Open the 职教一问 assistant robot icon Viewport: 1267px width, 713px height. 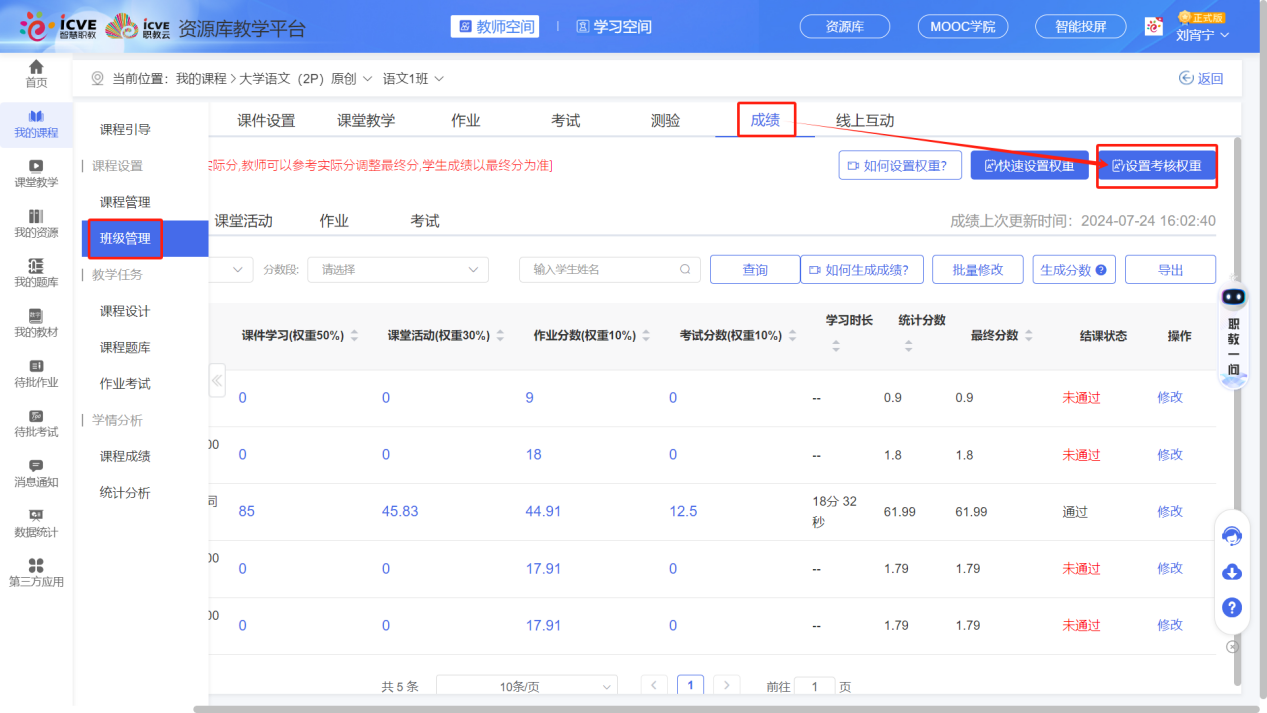coord(1233,297)
